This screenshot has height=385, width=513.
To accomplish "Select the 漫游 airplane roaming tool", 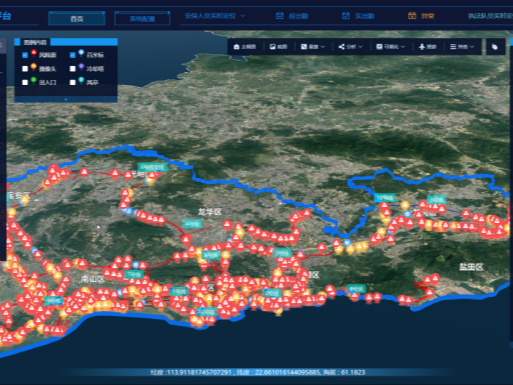I will click(422, 47).
